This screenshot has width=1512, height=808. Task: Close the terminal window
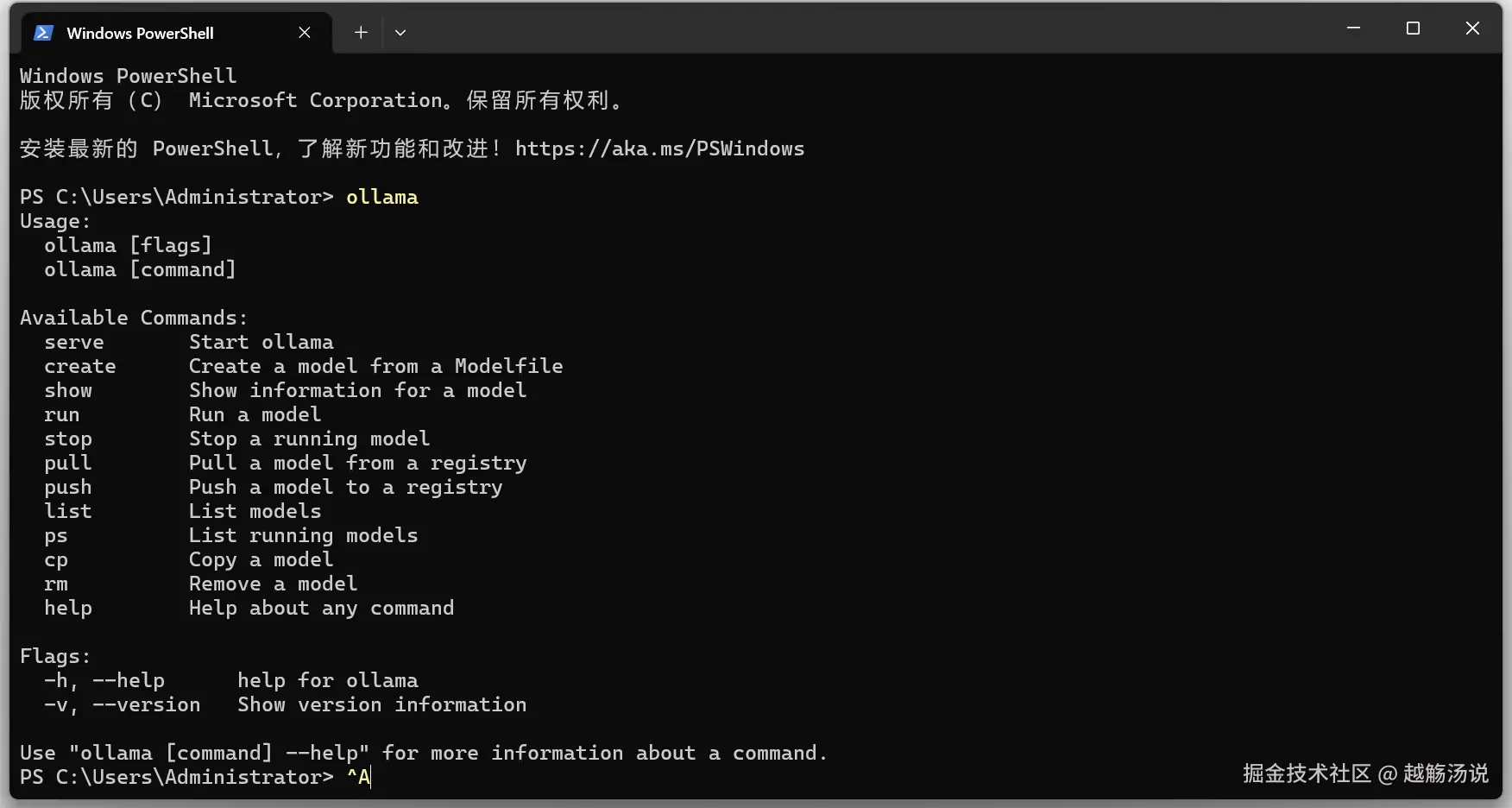[x=1472, y=28]
